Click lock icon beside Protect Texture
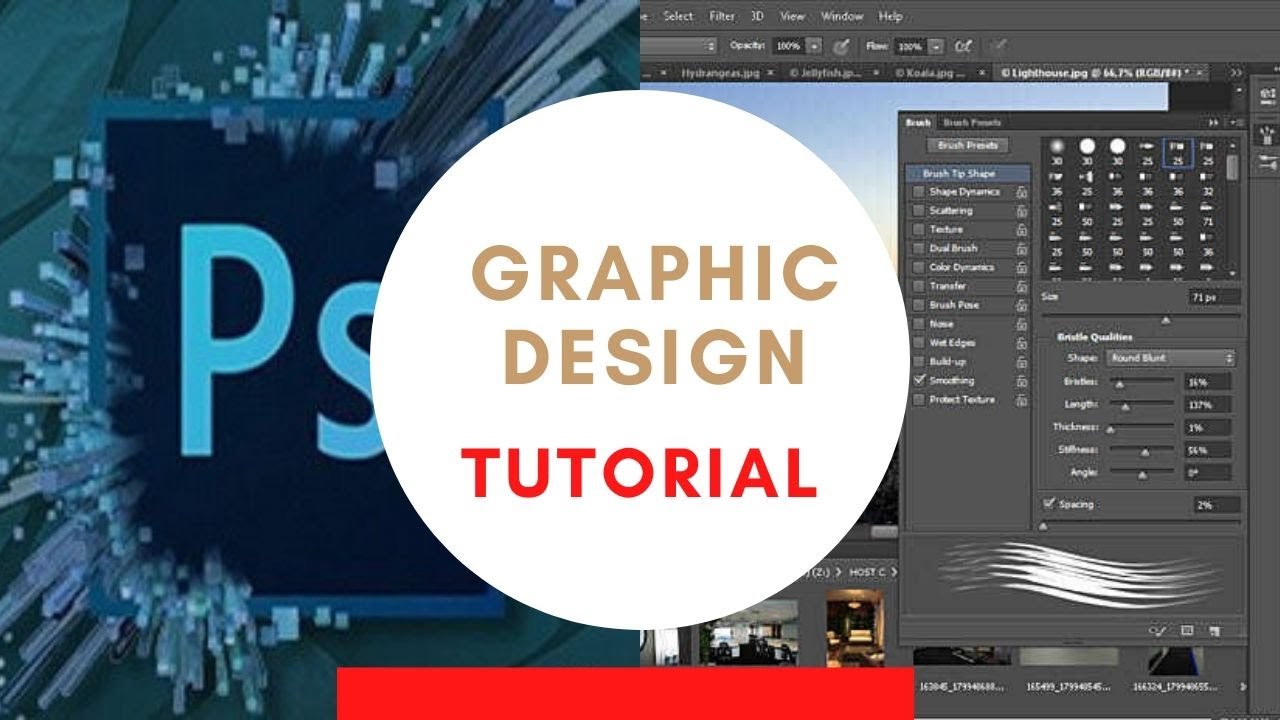This screenshot has width=1280, height=720. coord(1021,400)
